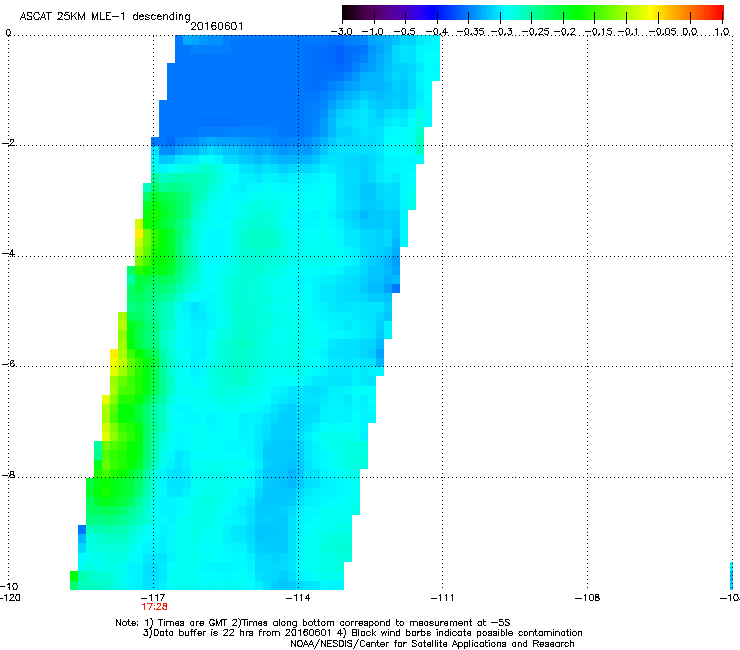Click the -0.4 color scale label
Viewport: 740px width, 650px height.
[x=437, y=32]
